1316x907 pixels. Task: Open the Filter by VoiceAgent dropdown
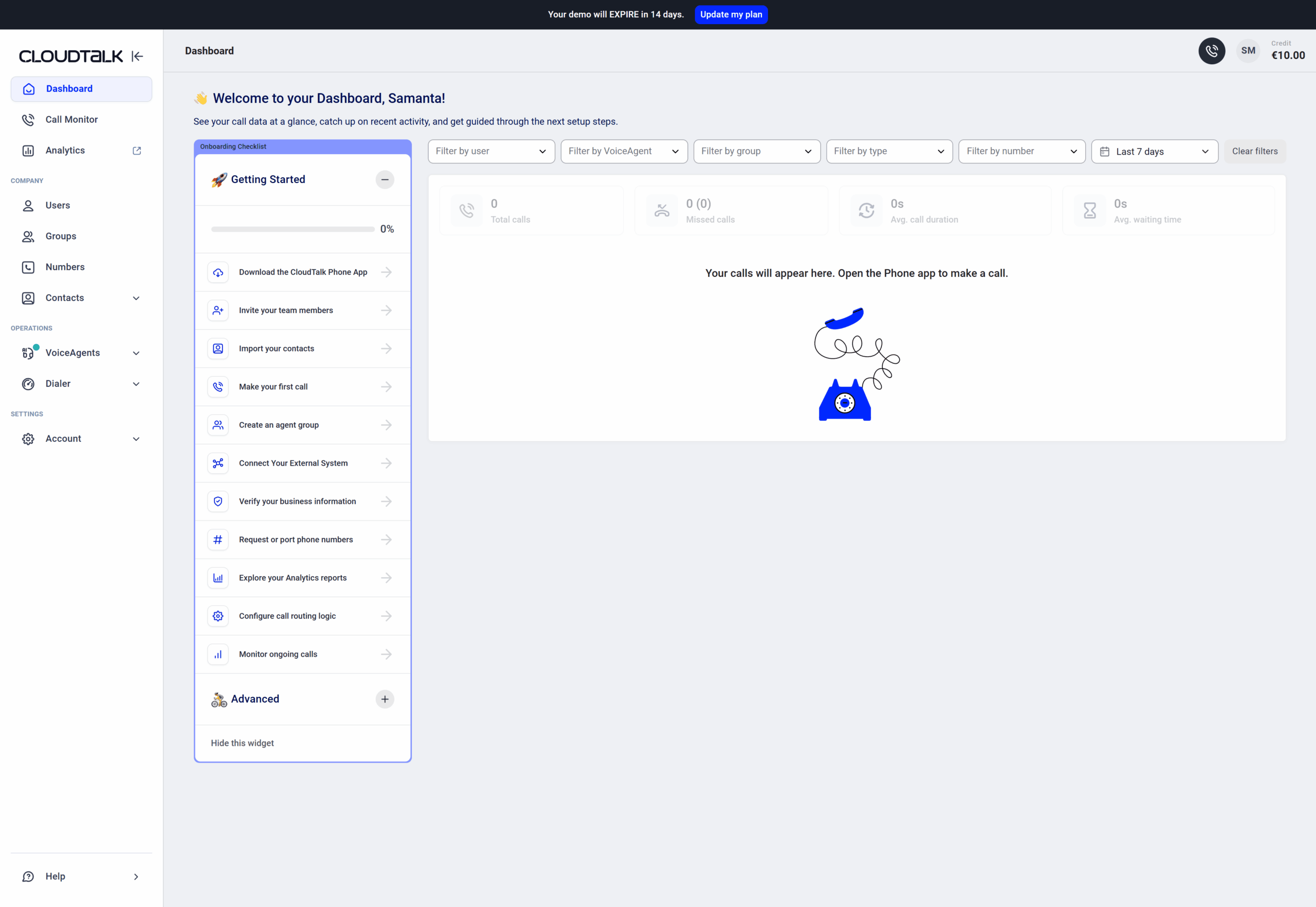click(624, 151)
